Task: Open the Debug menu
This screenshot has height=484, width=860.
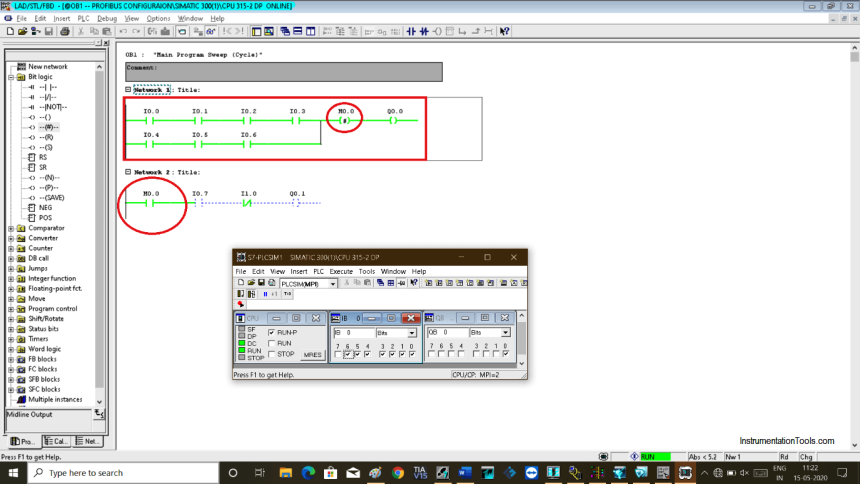Action: pos(107,18)
